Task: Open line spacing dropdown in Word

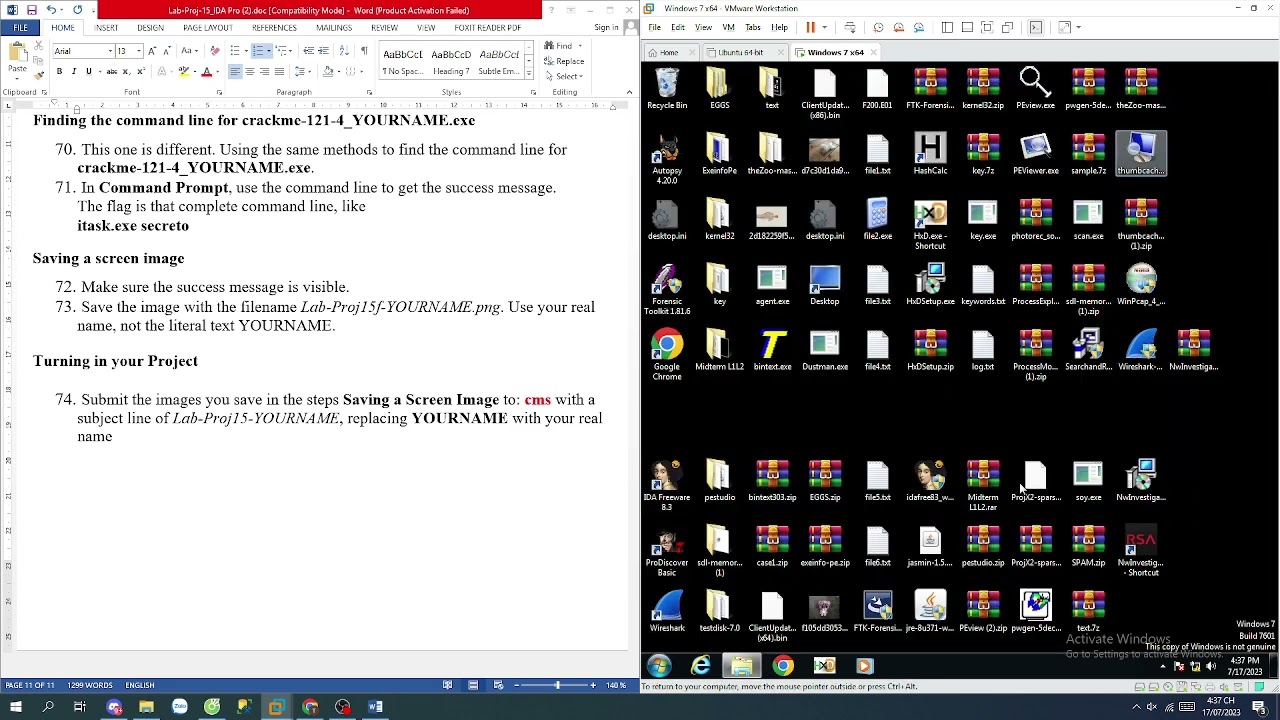Action: pyautogui.click(x=301, y=72)
